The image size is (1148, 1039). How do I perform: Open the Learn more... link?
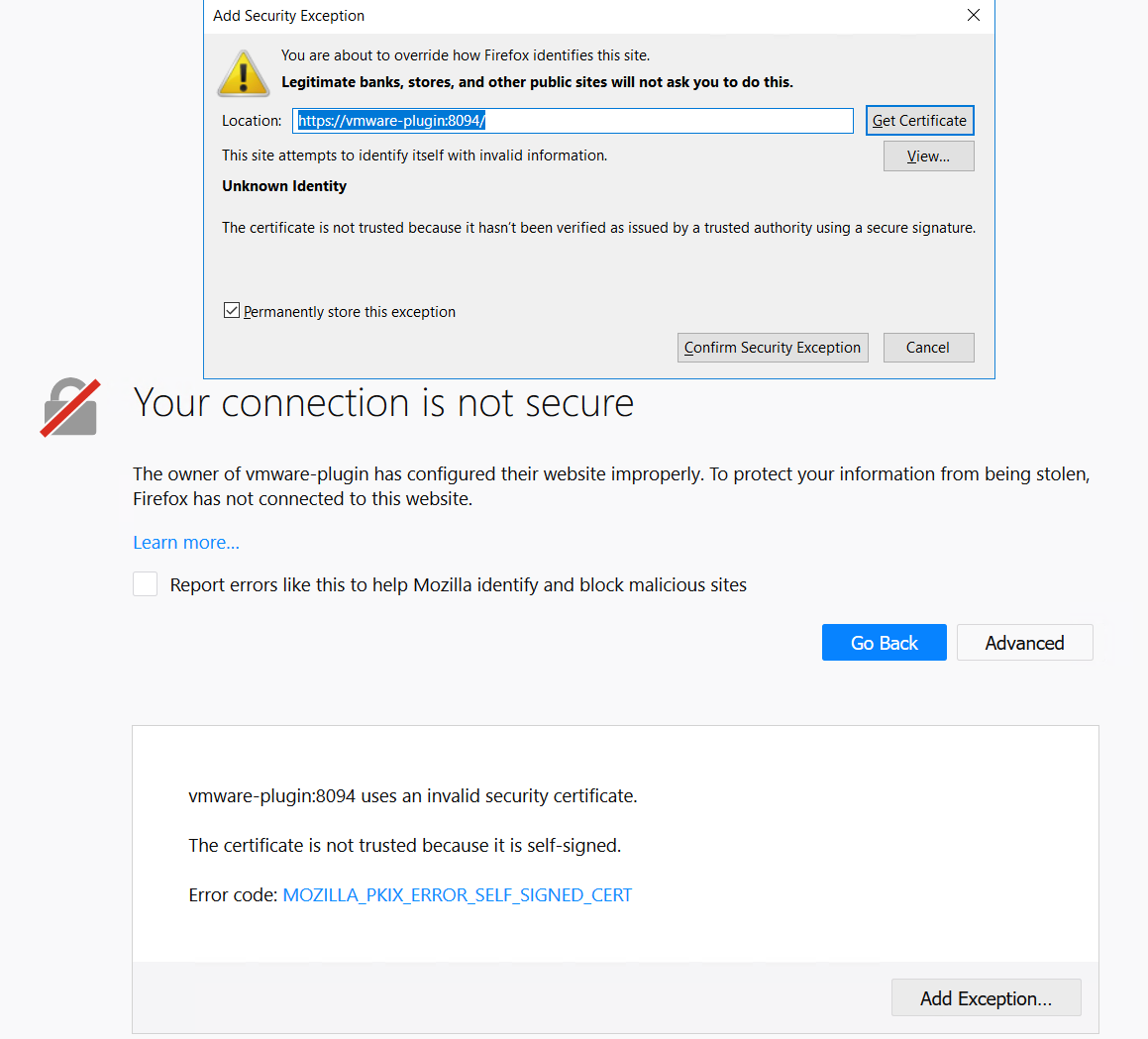186,543
